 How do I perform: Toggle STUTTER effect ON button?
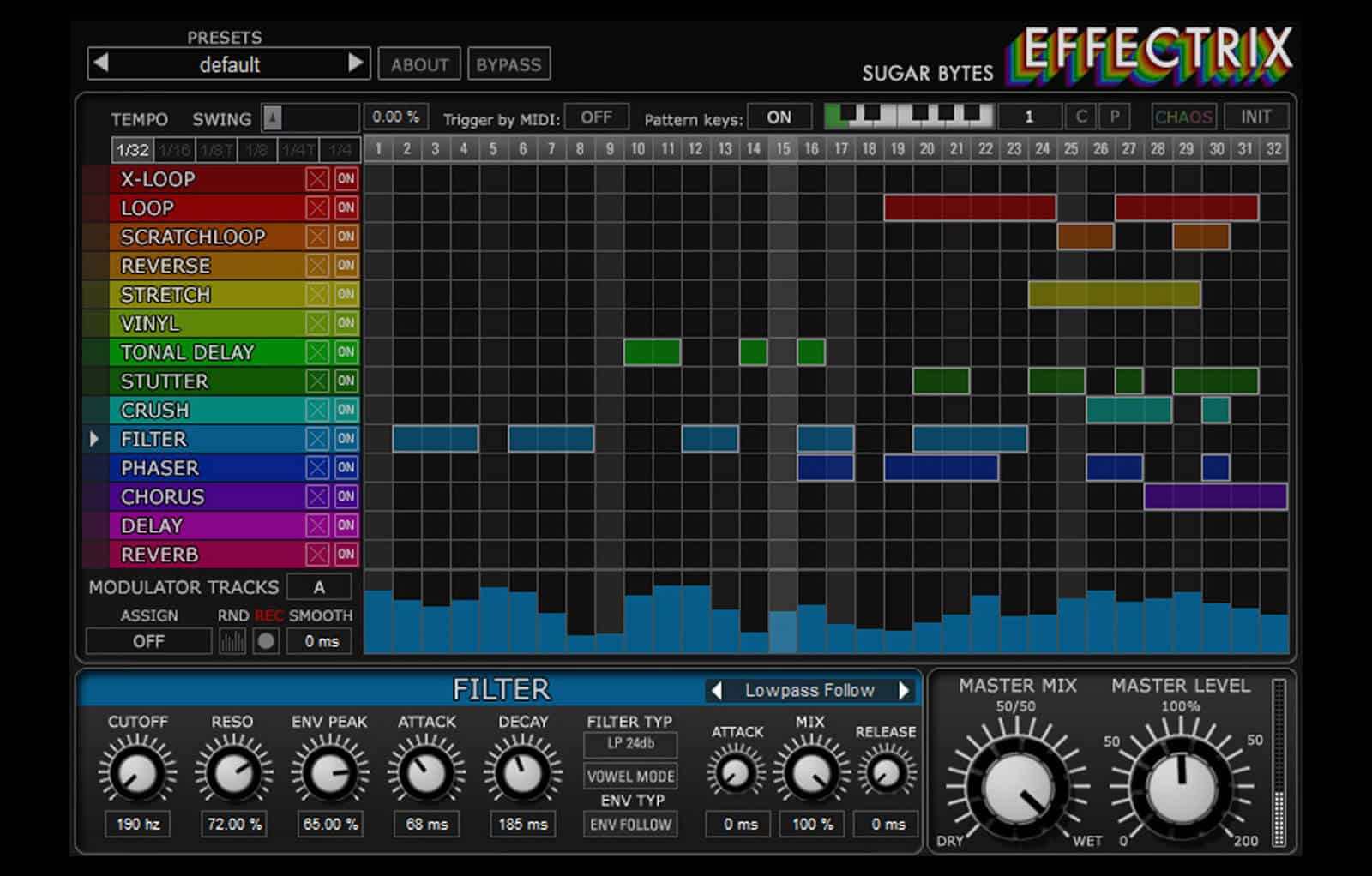[346, 381]
